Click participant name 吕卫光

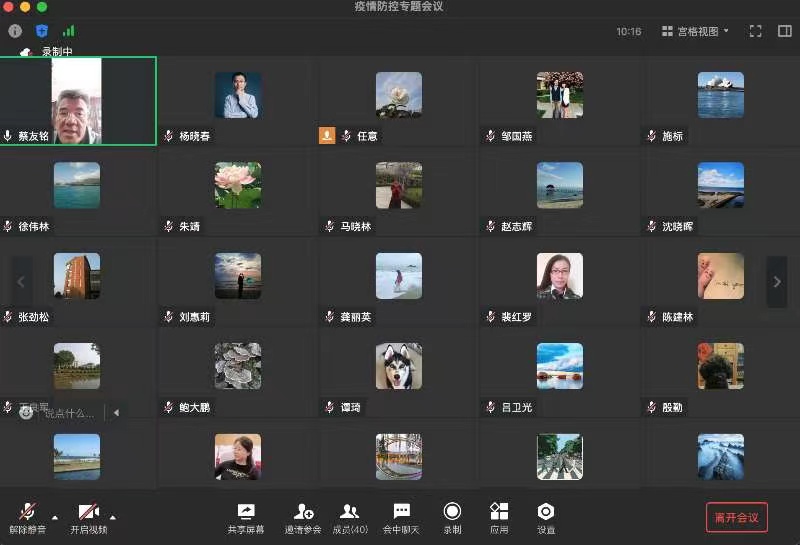(516, 407)
